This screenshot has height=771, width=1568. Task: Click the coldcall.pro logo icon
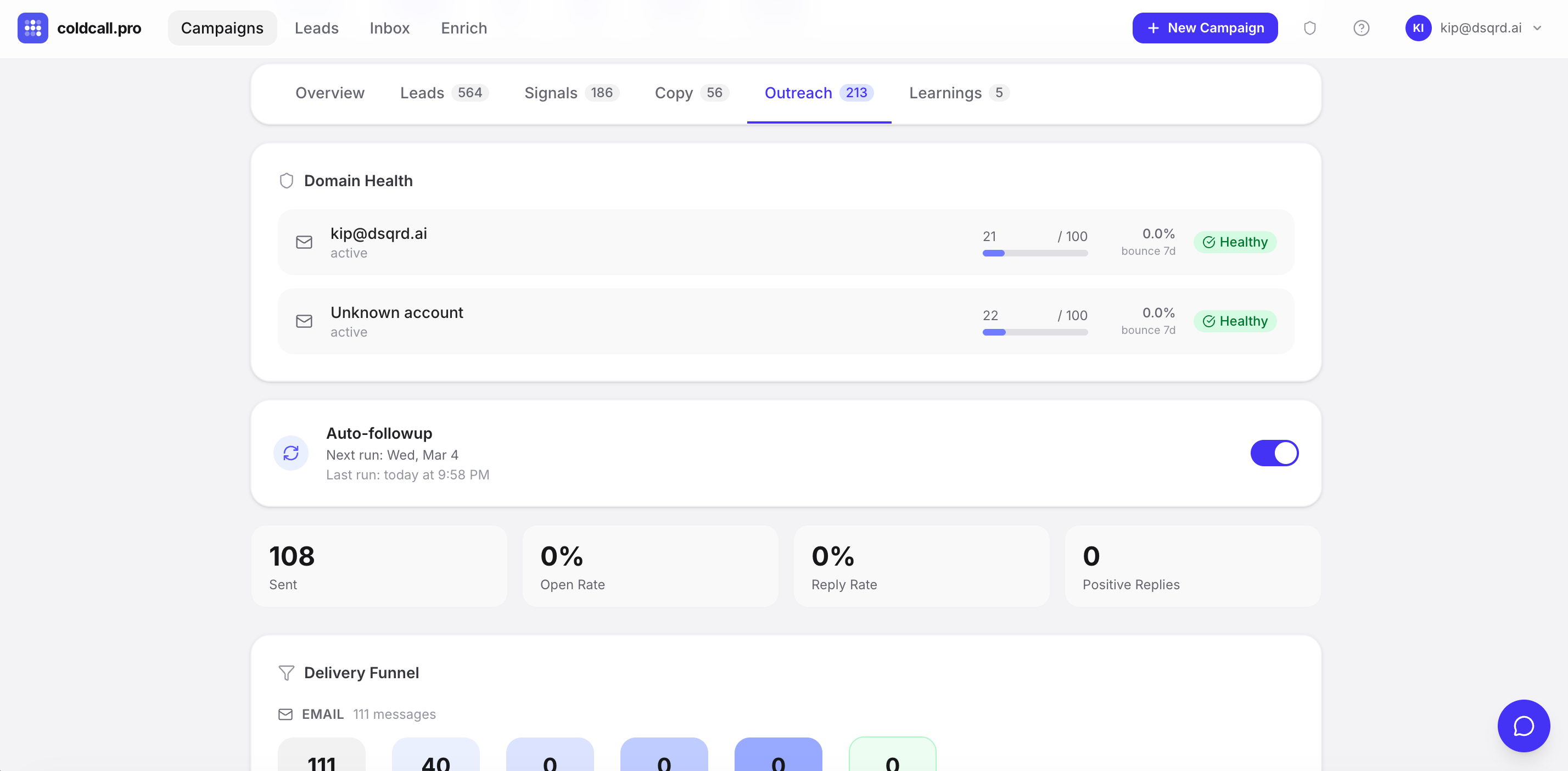[32, 28]
